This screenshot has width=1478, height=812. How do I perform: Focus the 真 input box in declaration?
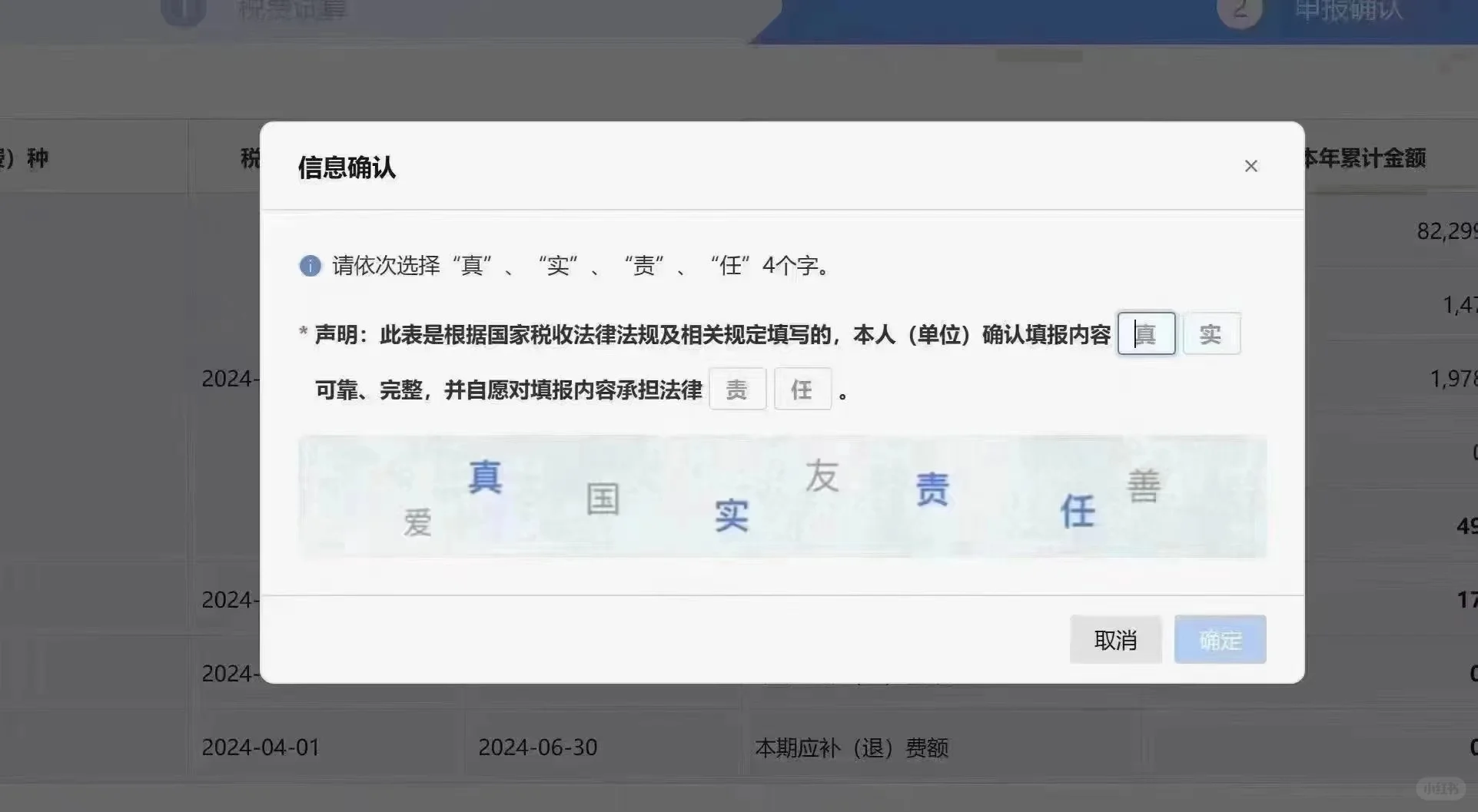pyautogui.click(x=1146, y=333)
